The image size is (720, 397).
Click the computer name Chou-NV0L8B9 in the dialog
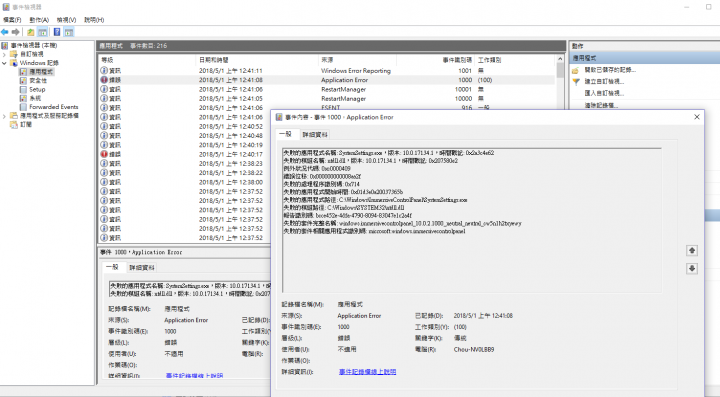tap(473, 349)
